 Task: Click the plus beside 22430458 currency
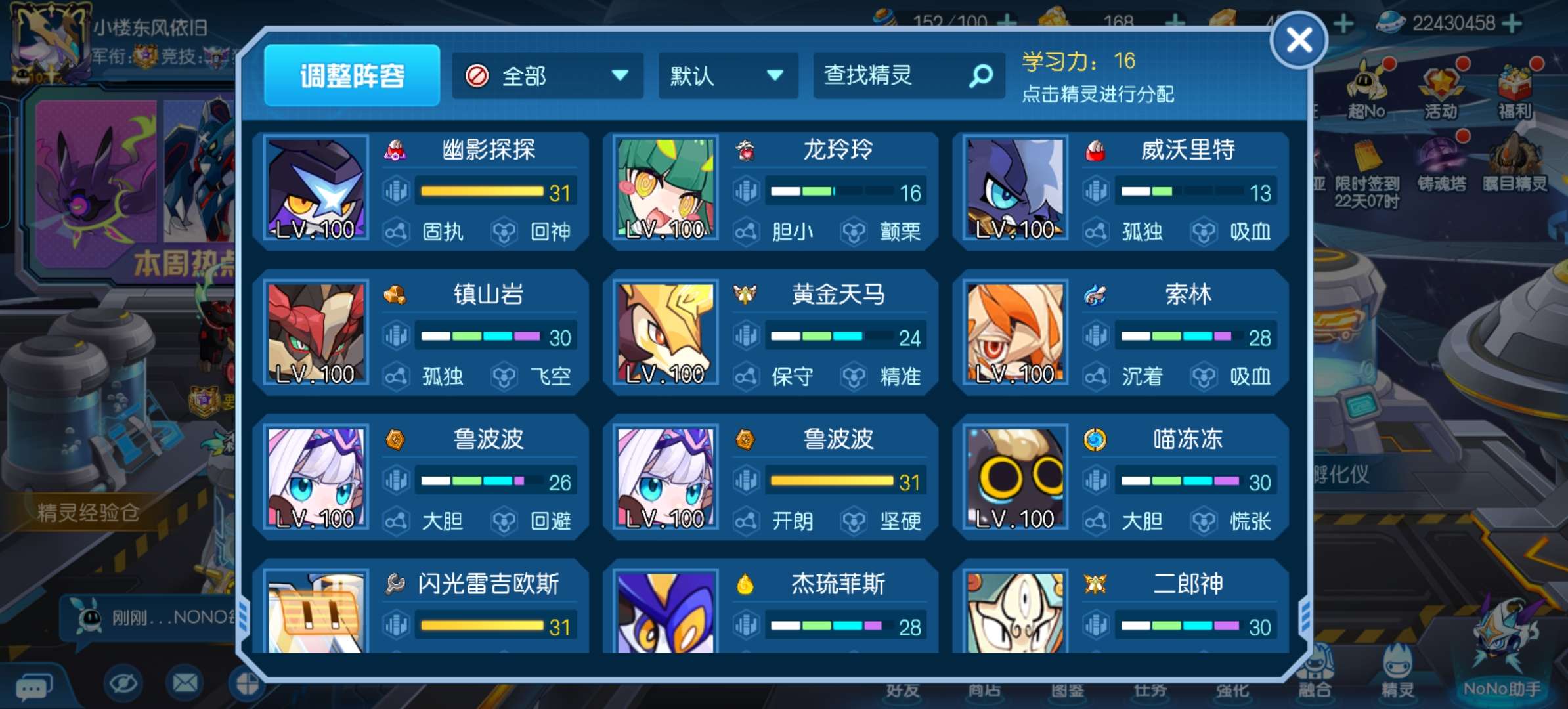tap(1513, 24)
